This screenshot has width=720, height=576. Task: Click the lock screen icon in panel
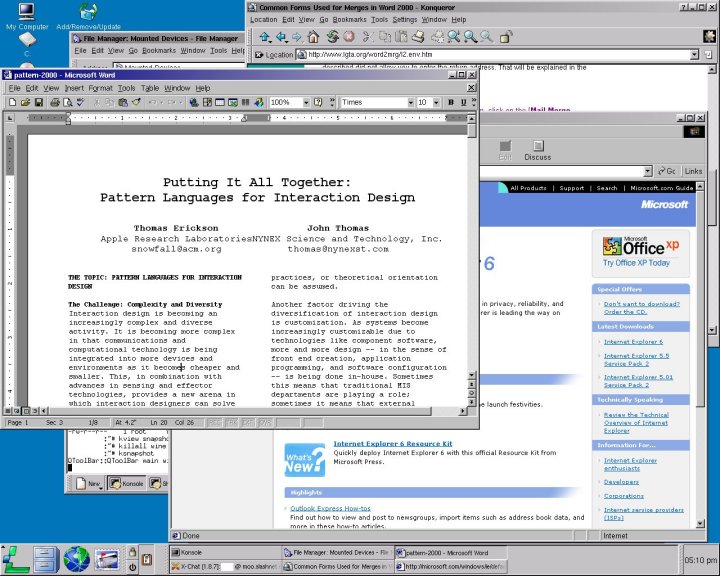pyautogui.click(x=132, y=552)
